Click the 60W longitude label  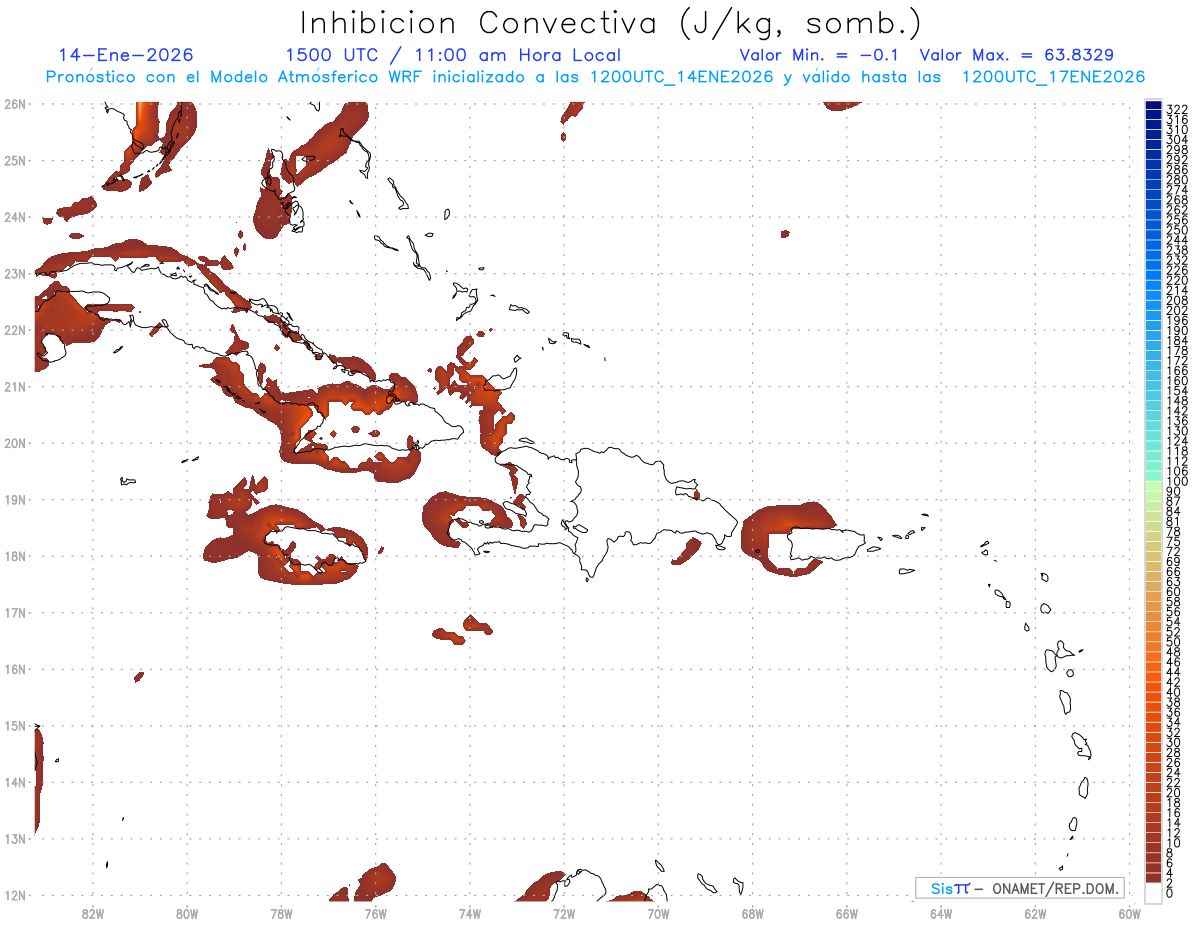(1130, 913)
